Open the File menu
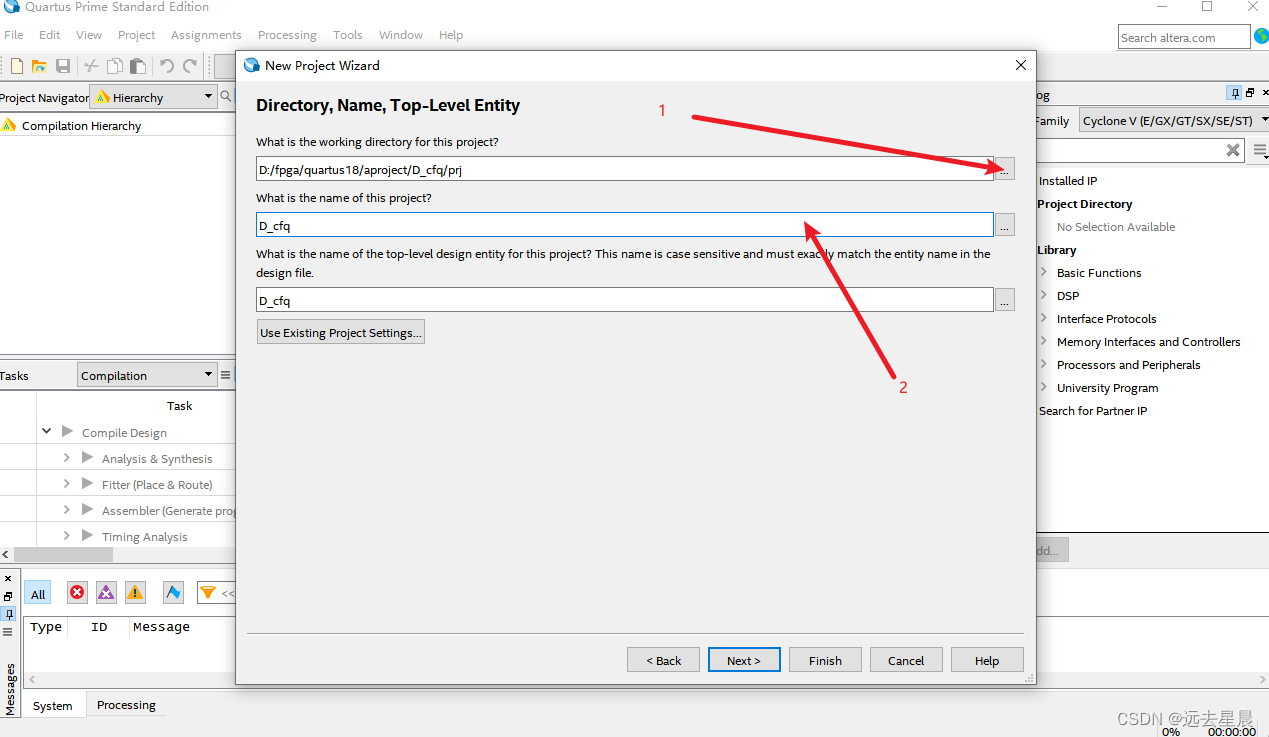 pyautogui.click(x=14, y=35)
